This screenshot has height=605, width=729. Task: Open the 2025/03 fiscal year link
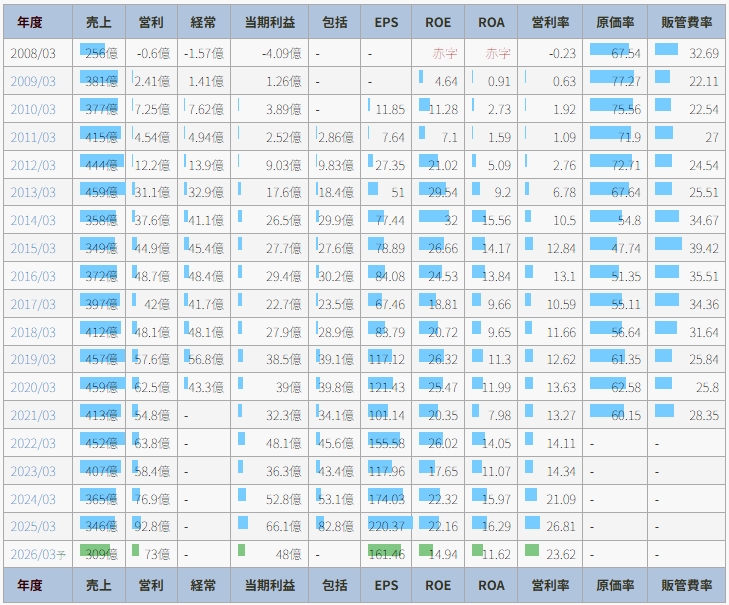(x=33, y=526)
